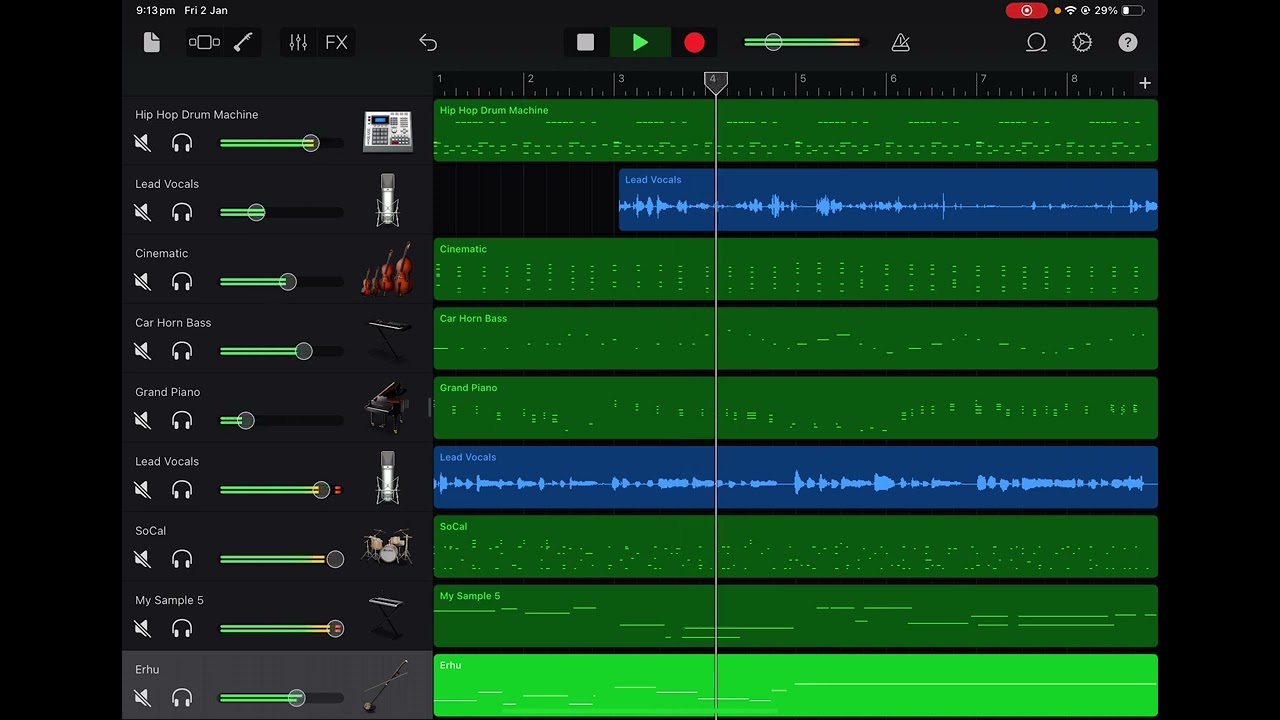
Task: Stop playback with the square button
Action: 585,42
